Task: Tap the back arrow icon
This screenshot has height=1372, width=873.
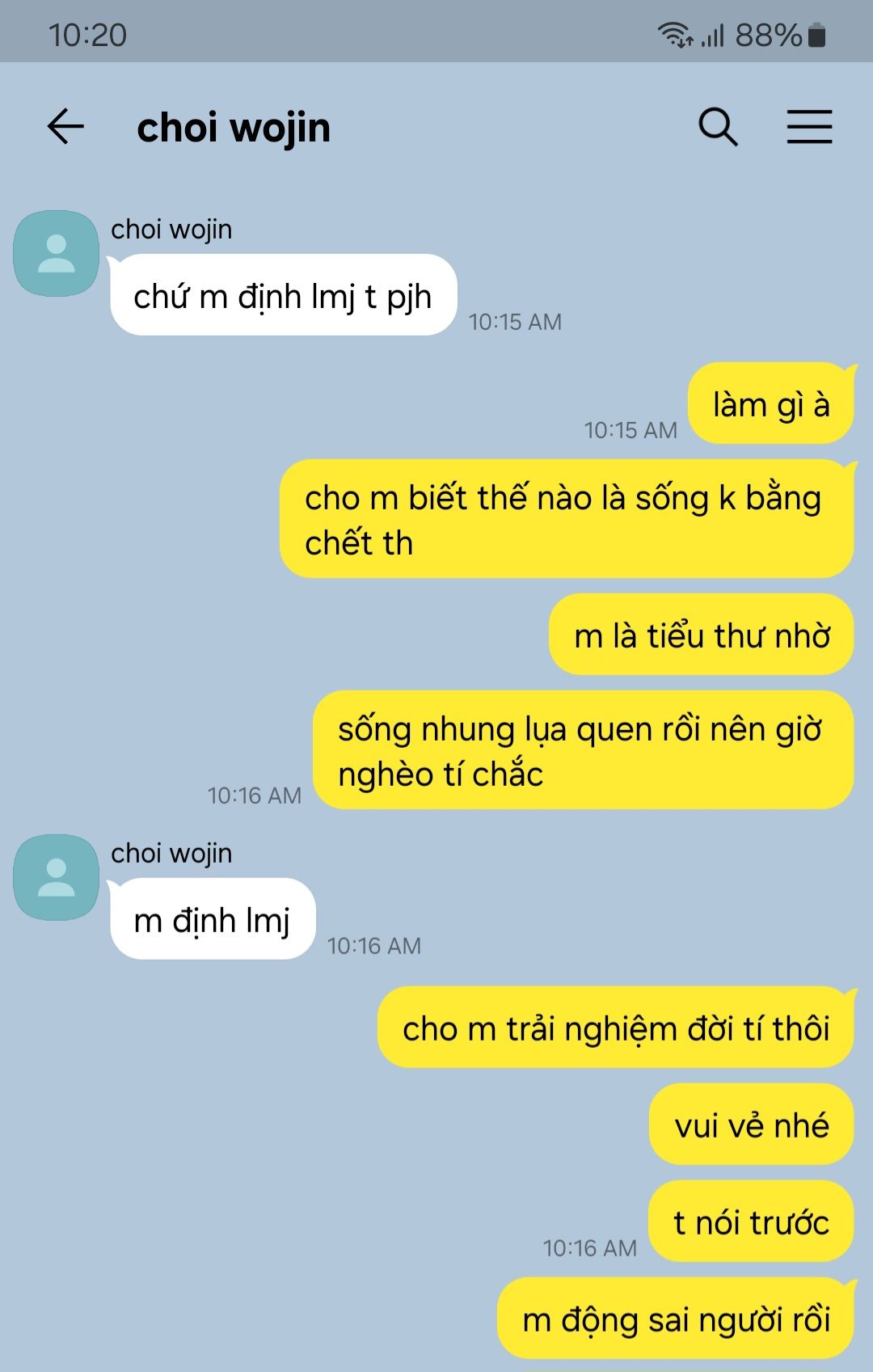Action: [x=65, y=127]
